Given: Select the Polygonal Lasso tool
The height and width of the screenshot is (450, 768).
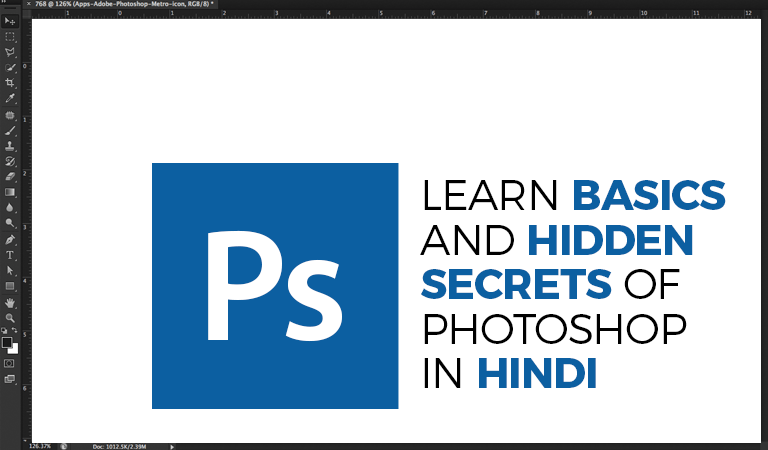Looking at the screenshot, I should tap(9, 52).
